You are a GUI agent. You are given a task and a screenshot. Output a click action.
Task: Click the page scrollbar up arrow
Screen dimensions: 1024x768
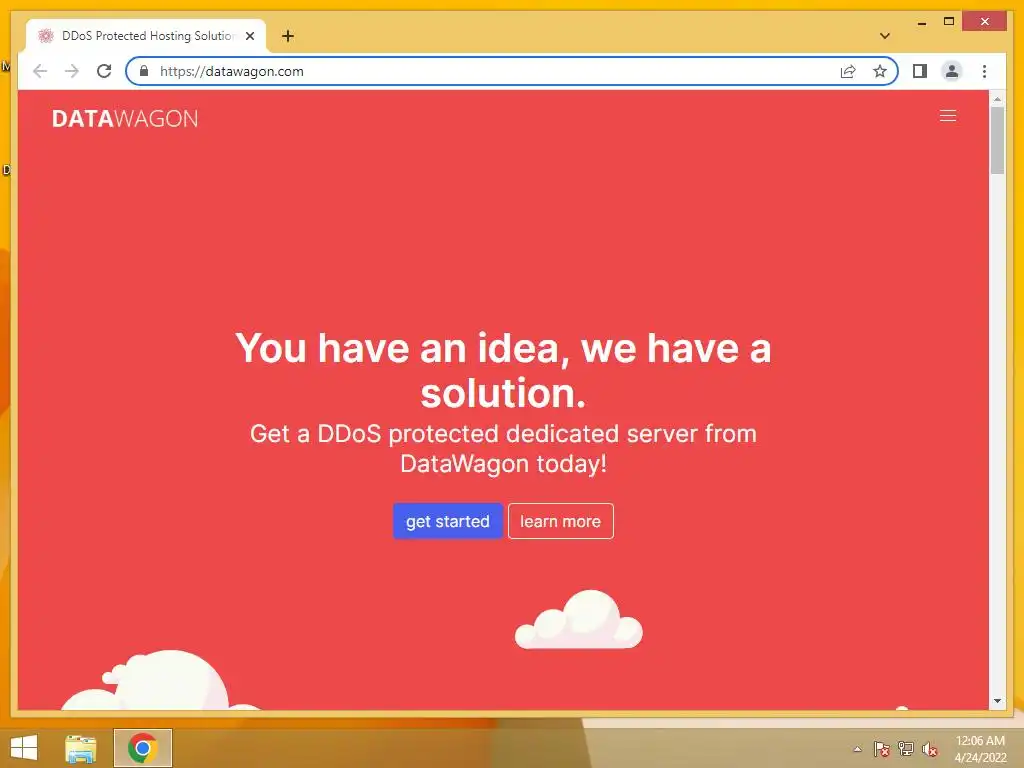click(x=997, y=99)
